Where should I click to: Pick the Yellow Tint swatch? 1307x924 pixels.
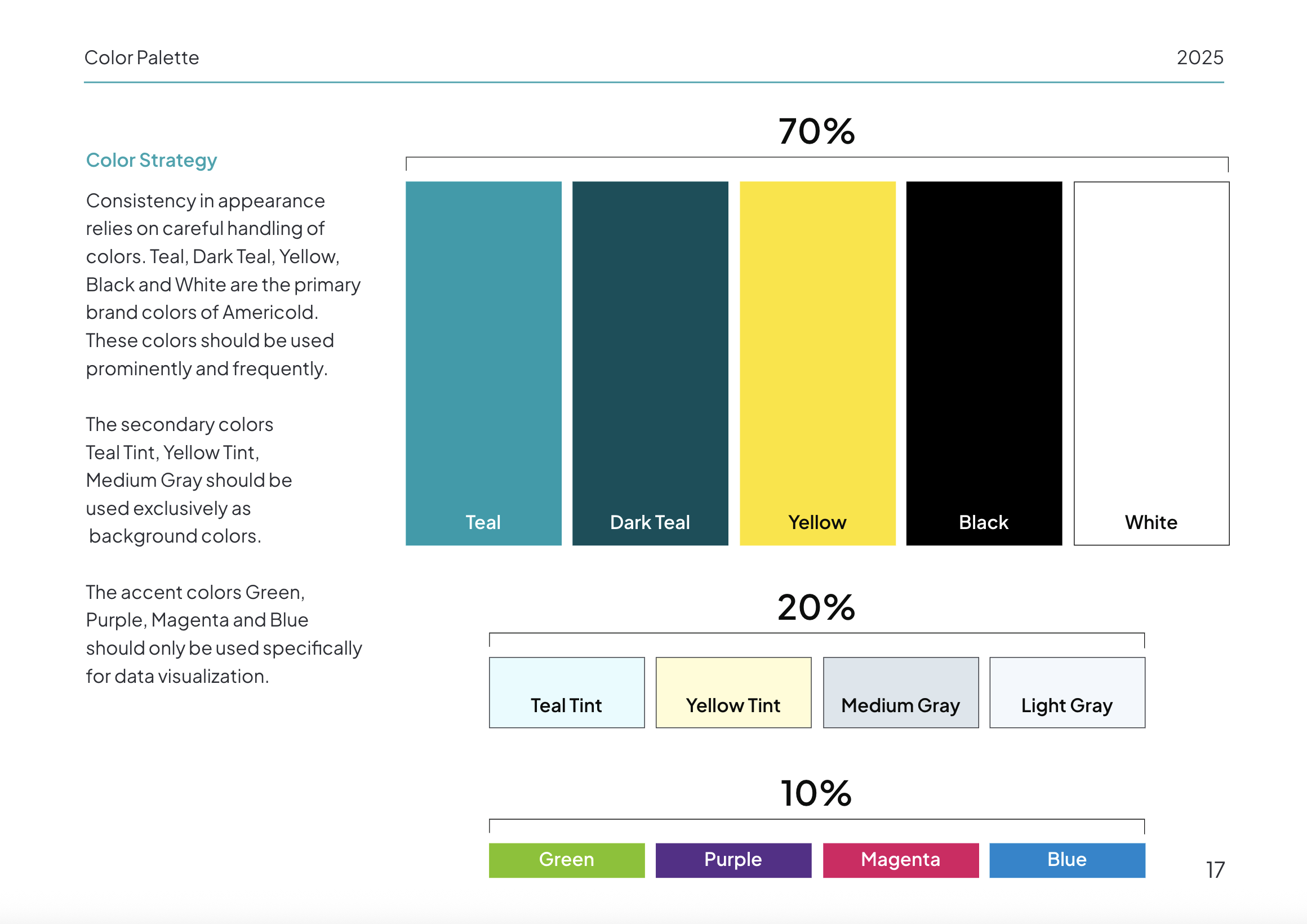(733, 692)
